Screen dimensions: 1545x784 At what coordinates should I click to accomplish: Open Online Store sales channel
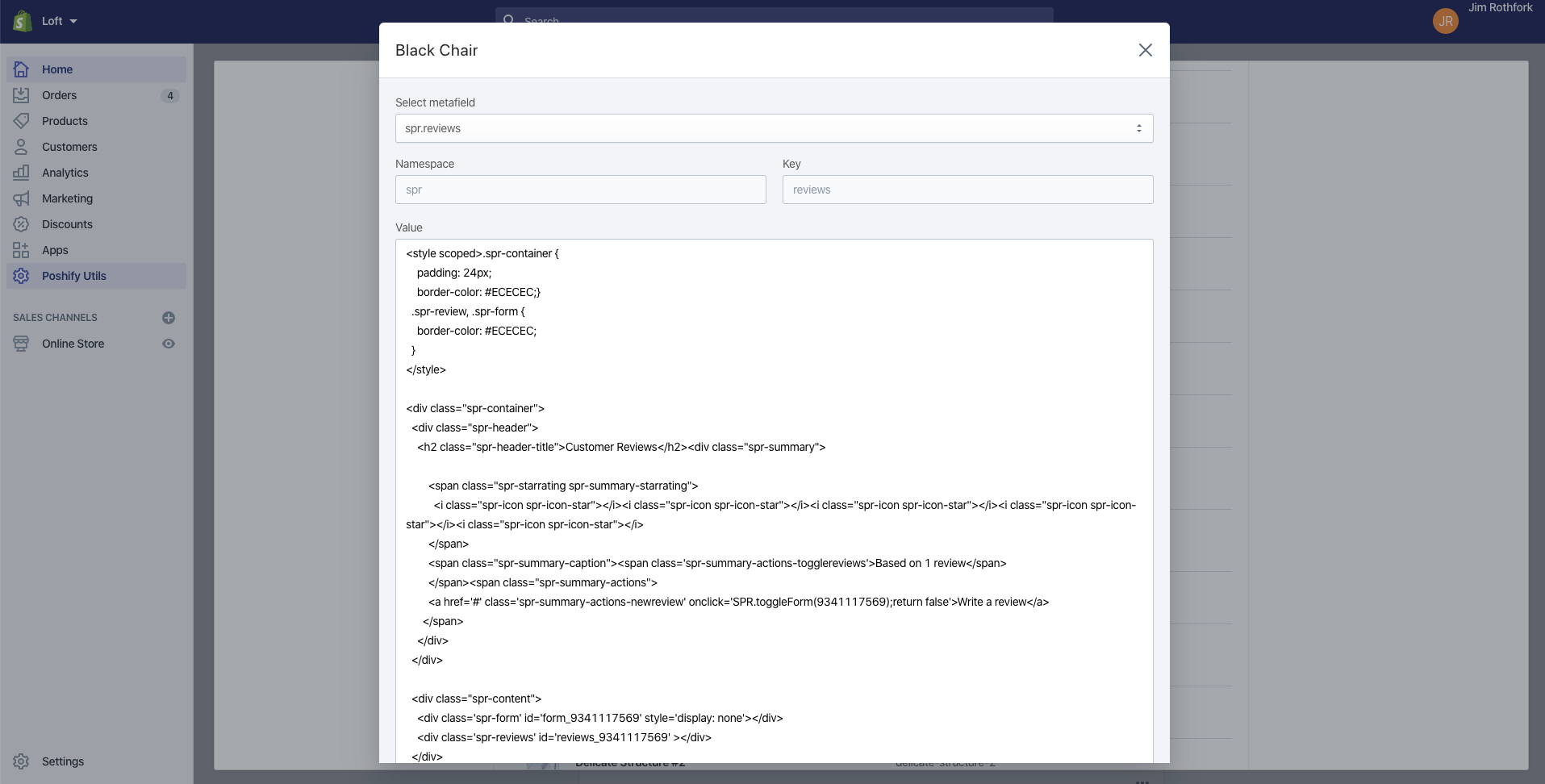73,344
